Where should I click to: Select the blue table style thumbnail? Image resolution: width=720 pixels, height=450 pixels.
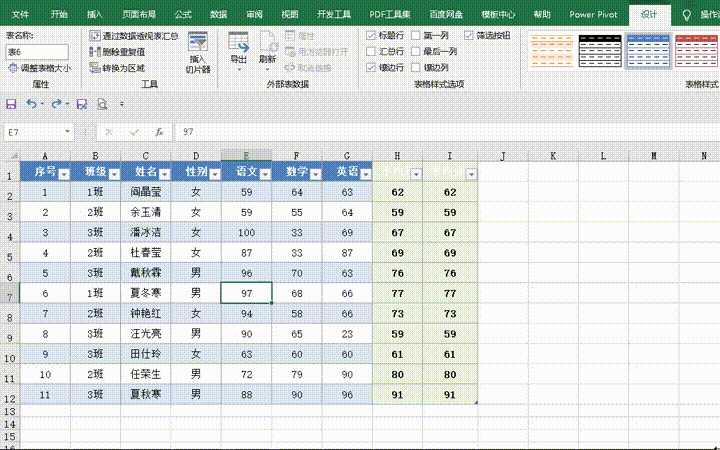[648, 51]
